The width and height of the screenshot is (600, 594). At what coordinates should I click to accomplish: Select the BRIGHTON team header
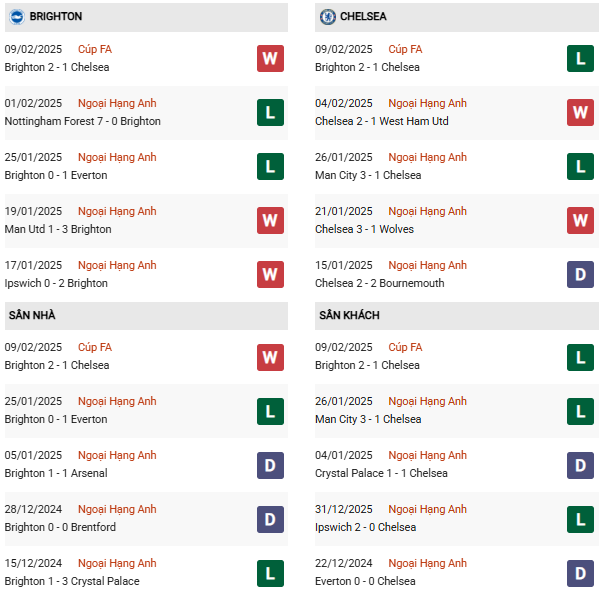56,17
